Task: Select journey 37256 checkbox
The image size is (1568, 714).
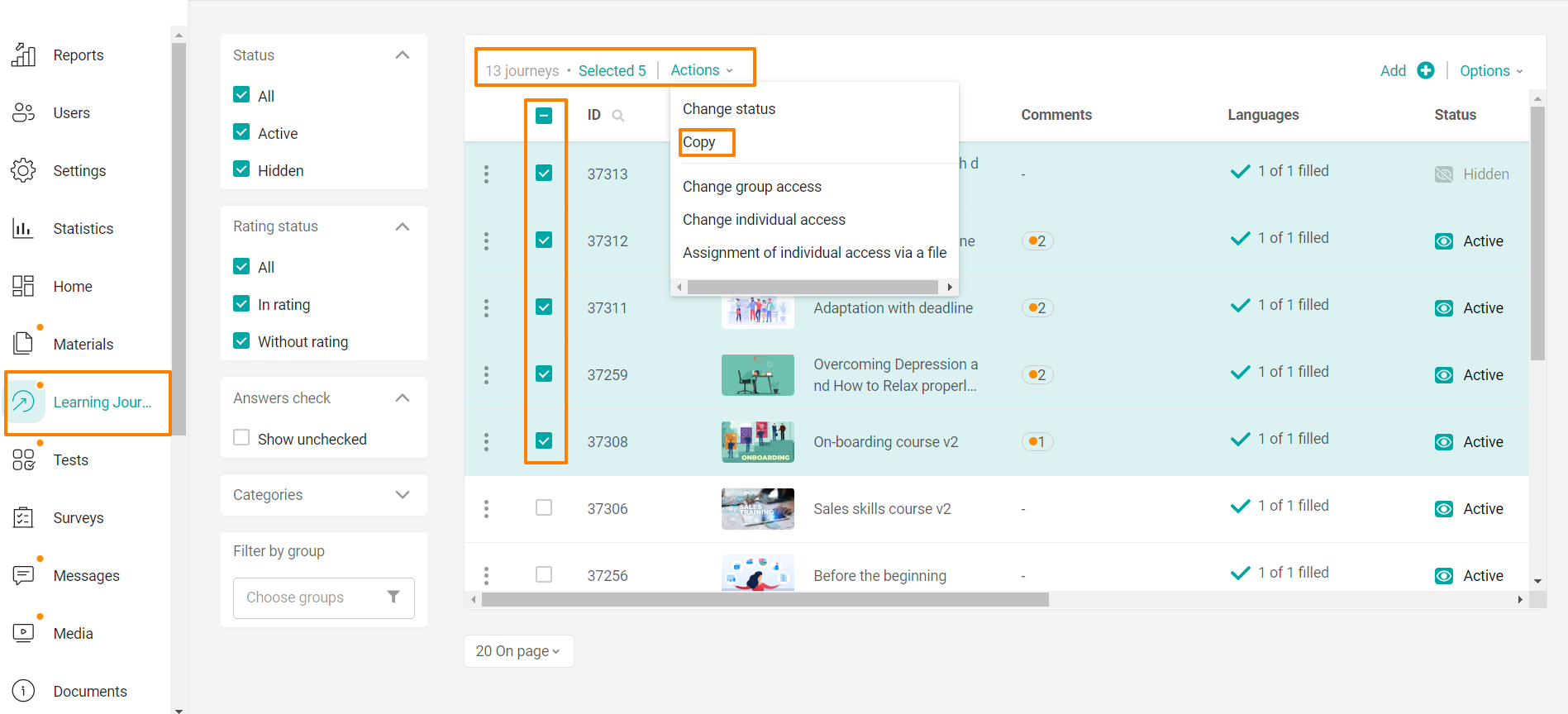Action: pos(544,574)
